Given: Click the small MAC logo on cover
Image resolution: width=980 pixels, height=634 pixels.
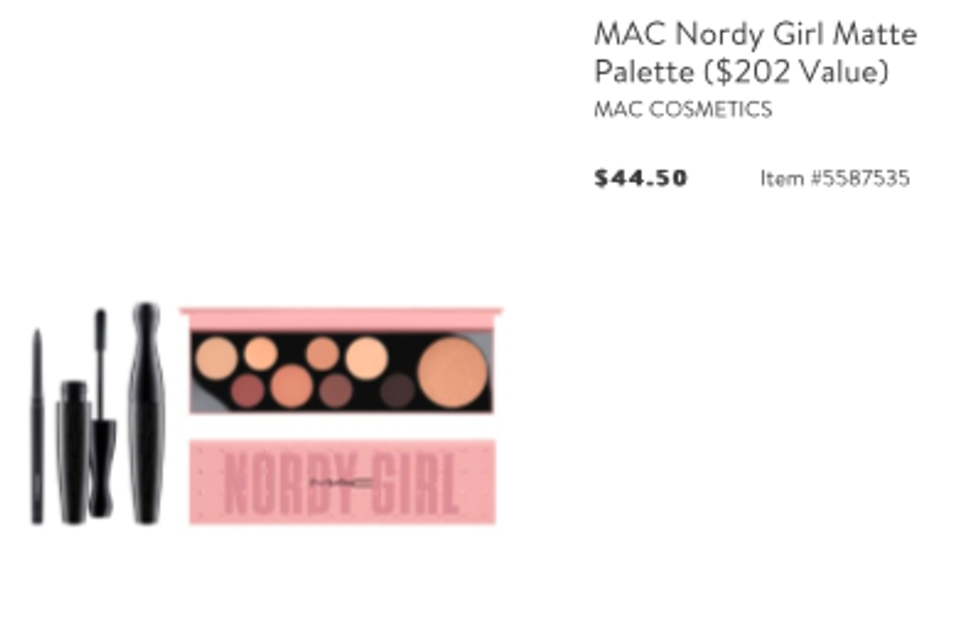Looking at the screenshot, I should [x=341, y=483].
